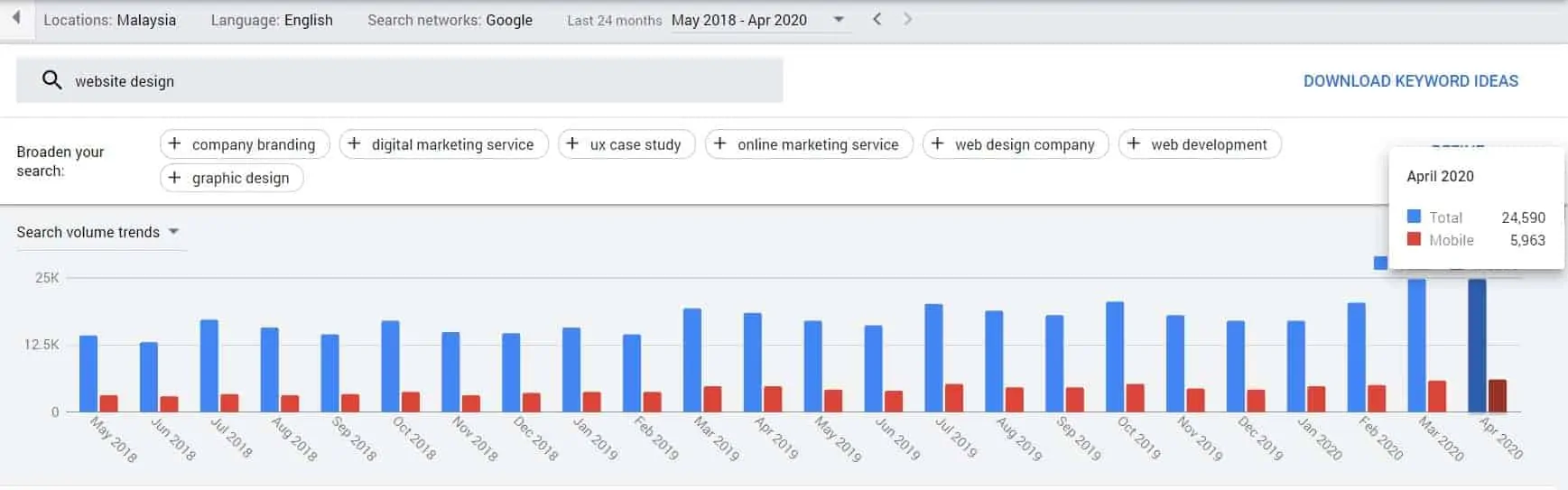Go to next date range arrow
This screenshot has width=1568, height=490.
tap(907, 19)
